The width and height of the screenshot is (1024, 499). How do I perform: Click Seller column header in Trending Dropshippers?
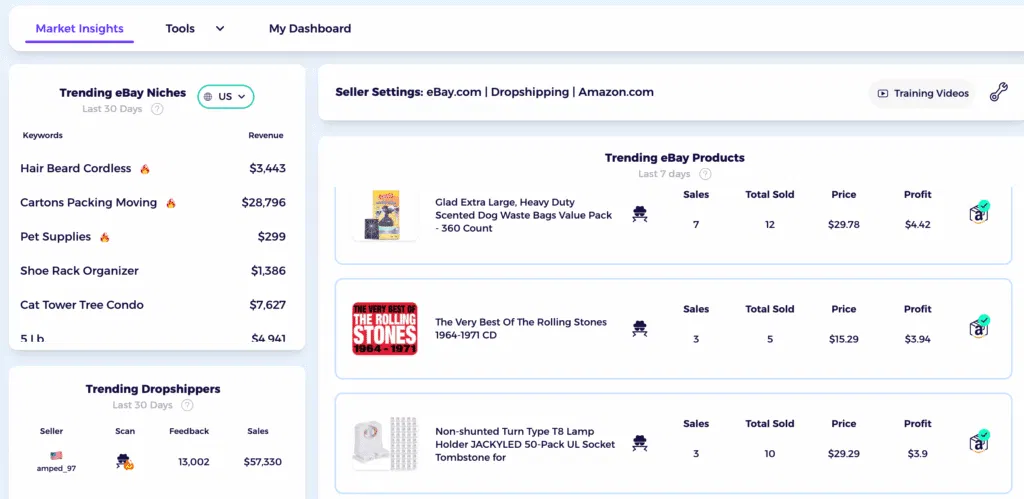point(52,431)
